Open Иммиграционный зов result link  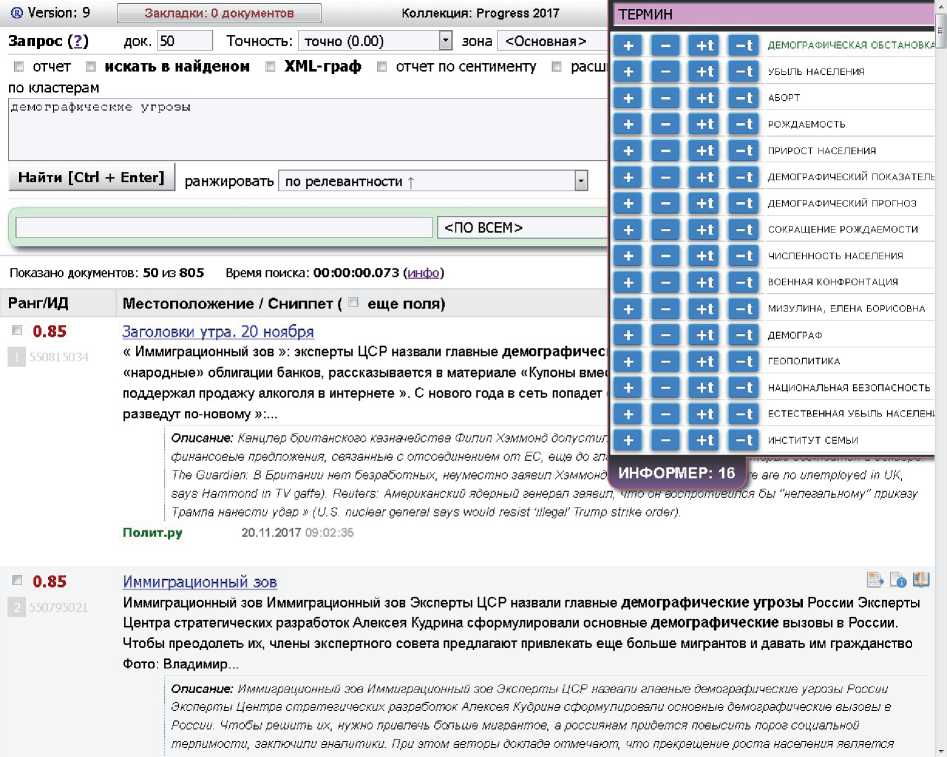[199, 582]
